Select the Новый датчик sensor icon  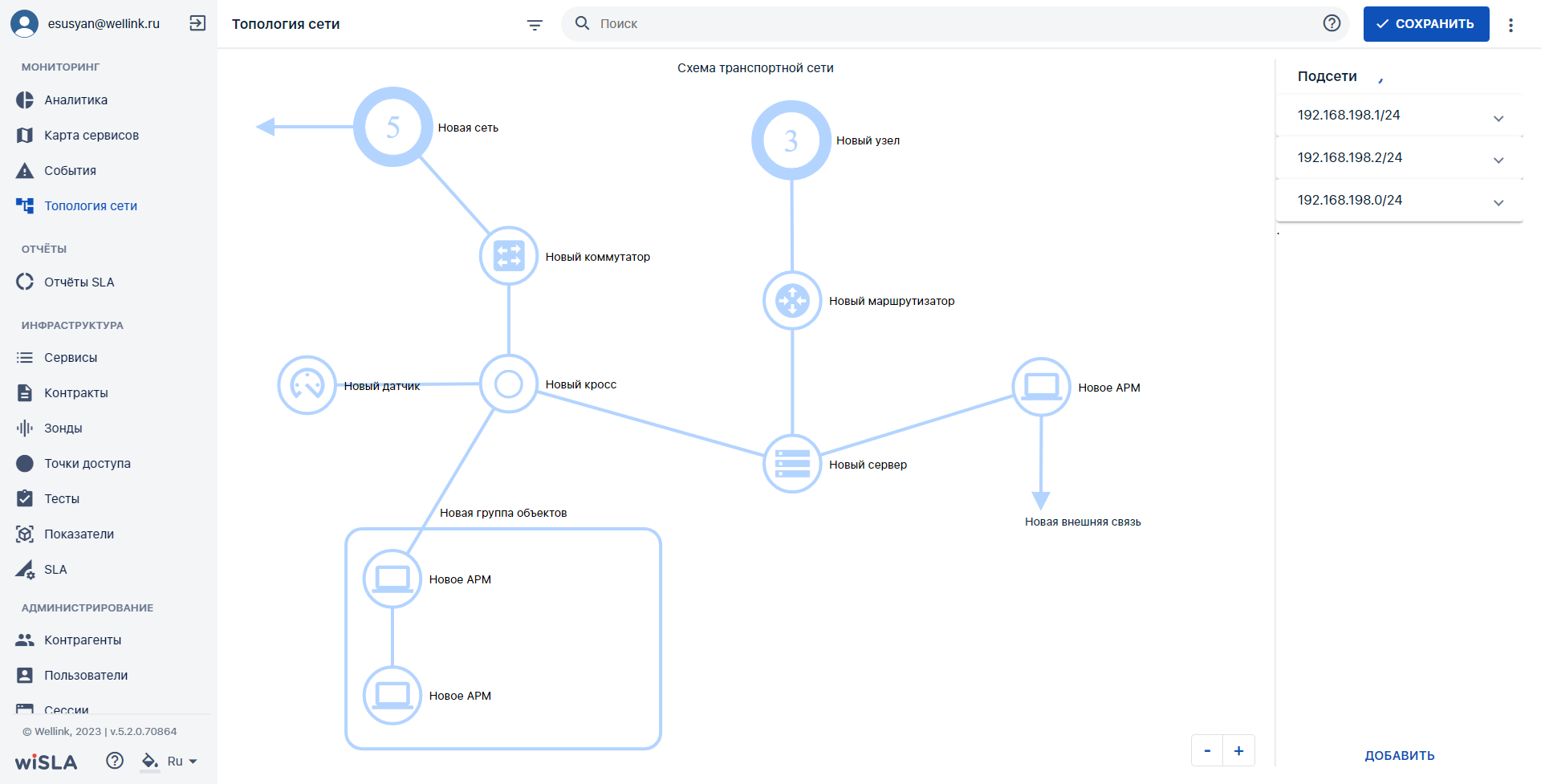point(307,385)
